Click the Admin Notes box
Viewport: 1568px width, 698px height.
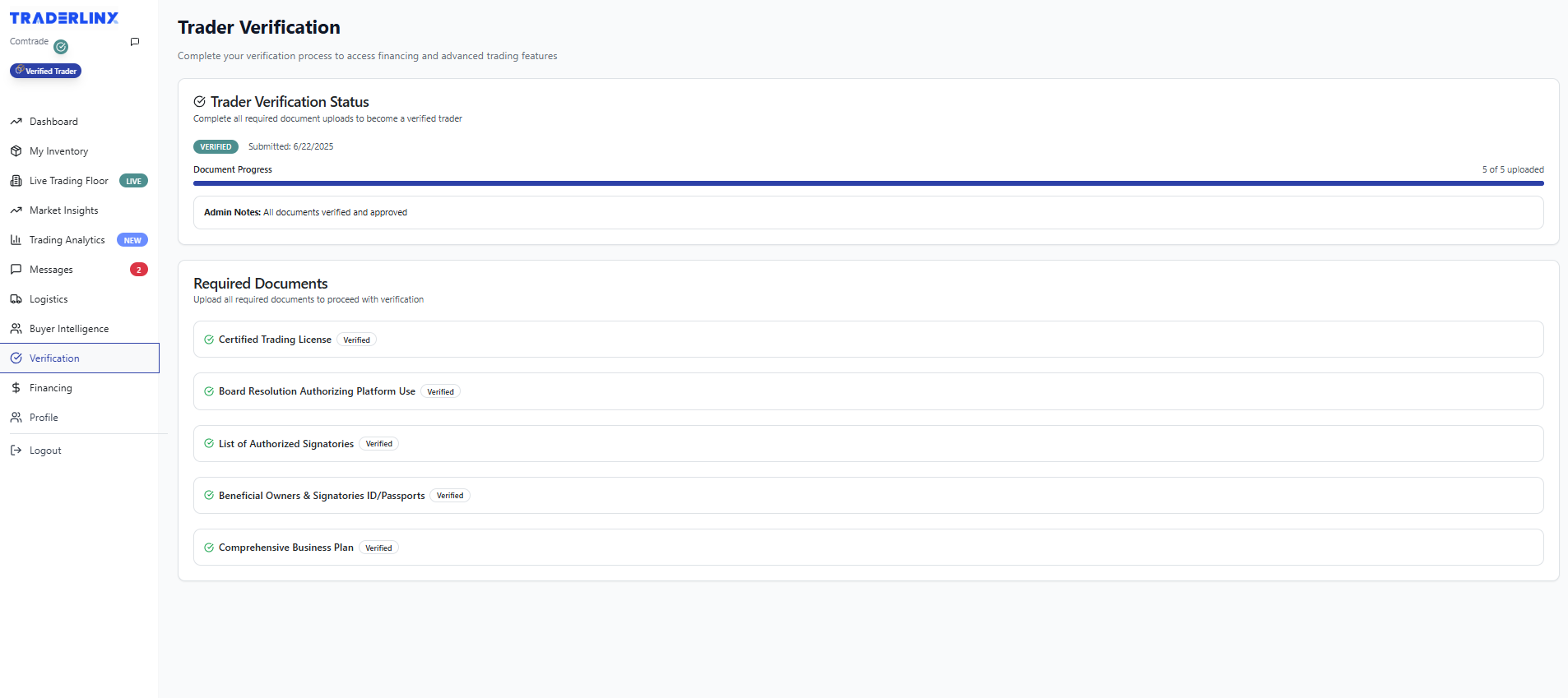click(x=868, y=212)
